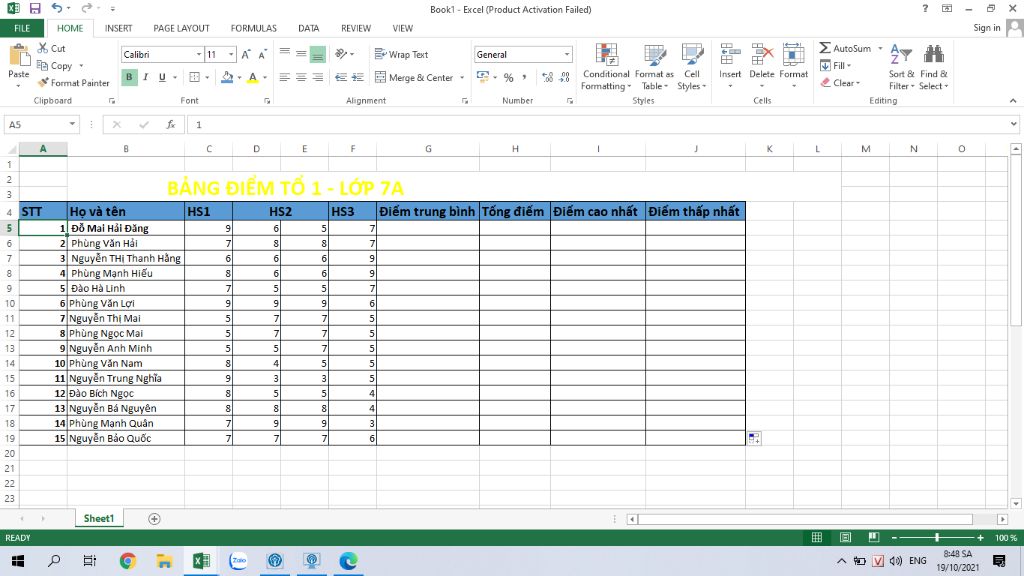Increase font size with the larger A icon

point(246,54)
